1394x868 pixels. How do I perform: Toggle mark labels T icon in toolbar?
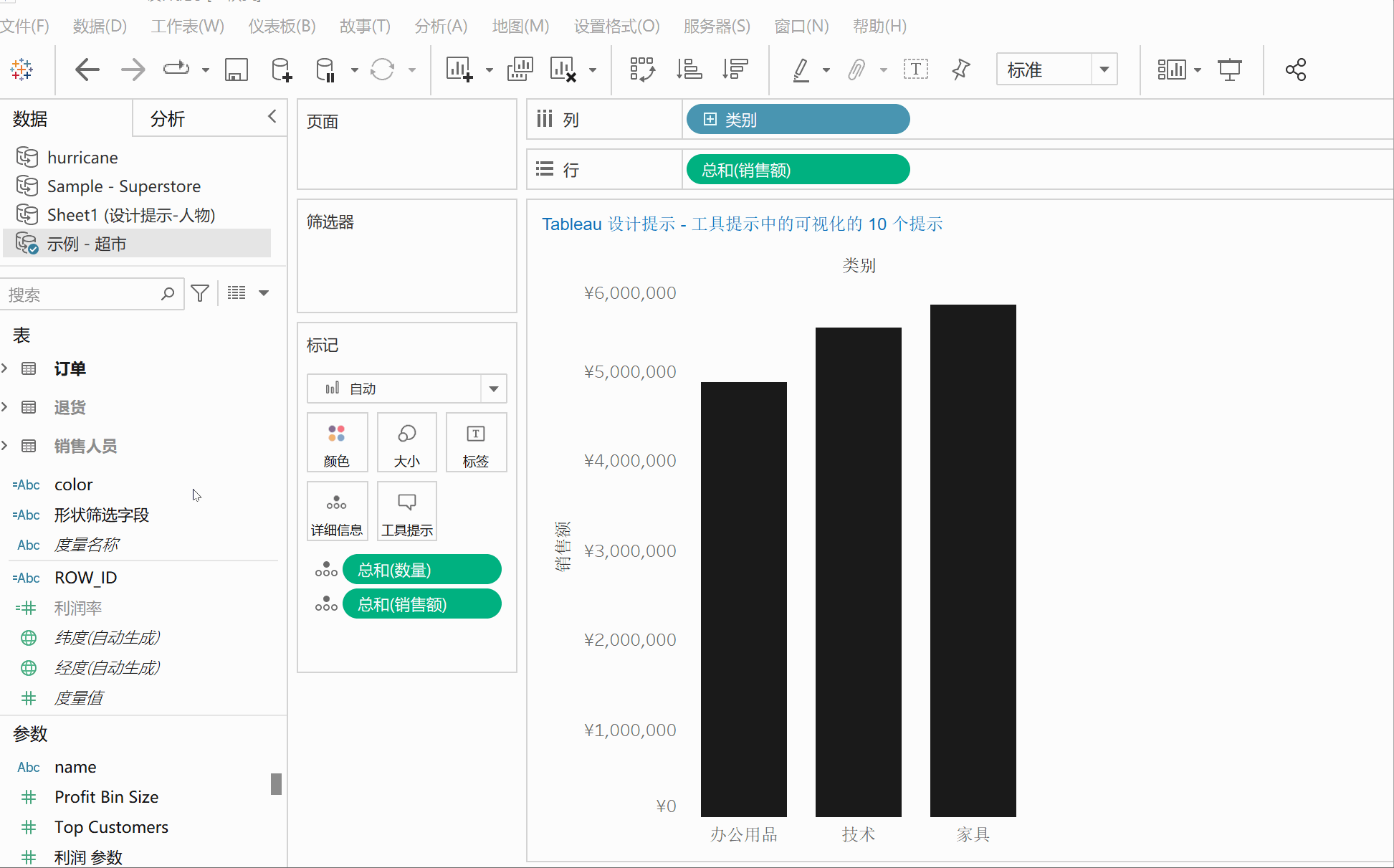915,70
